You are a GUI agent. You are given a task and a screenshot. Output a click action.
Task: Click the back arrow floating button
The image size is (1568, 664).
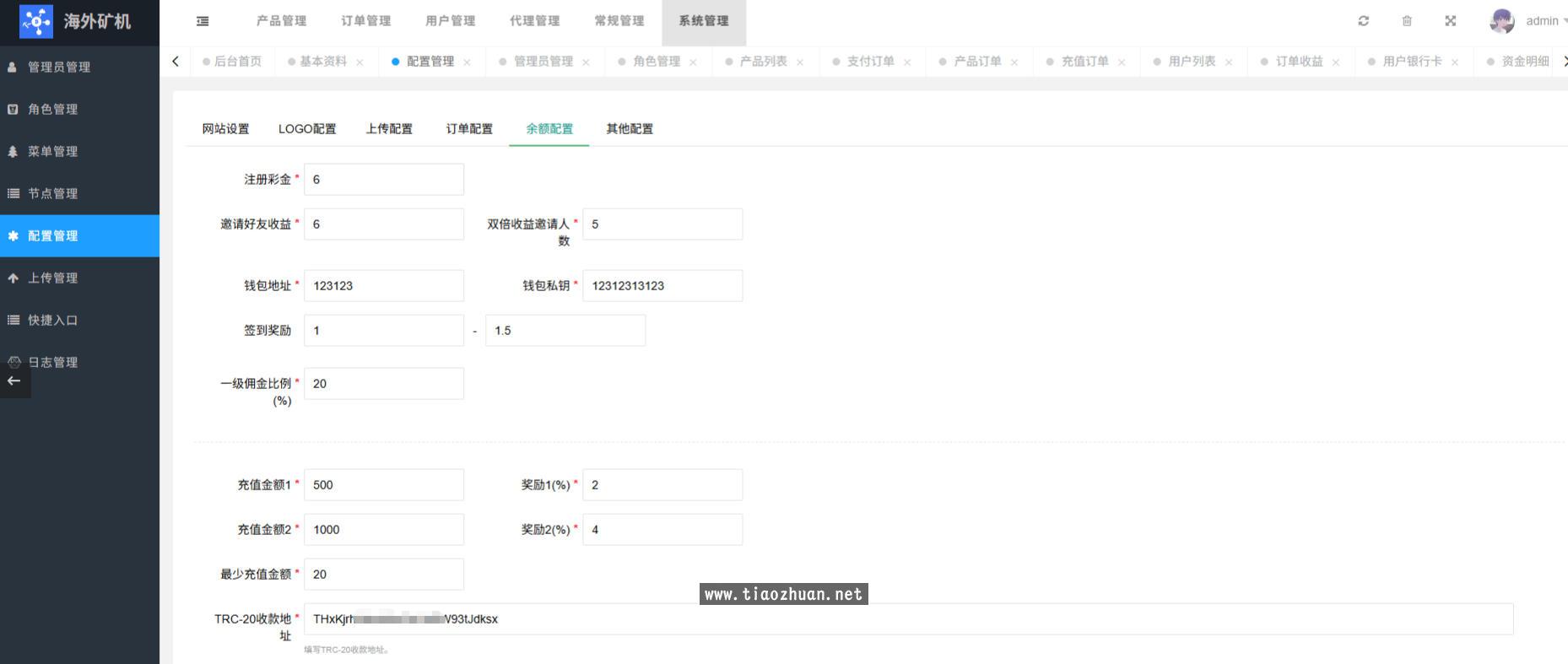pos(14,381)
